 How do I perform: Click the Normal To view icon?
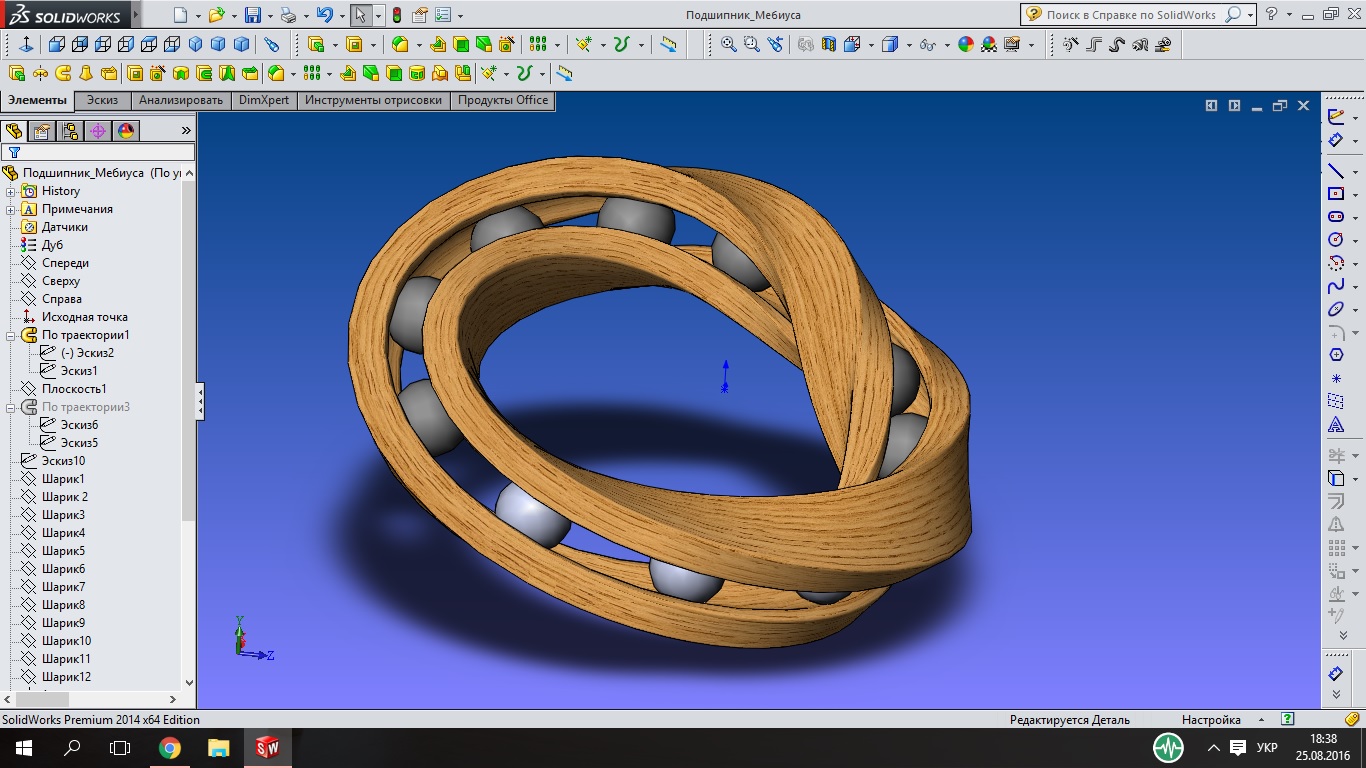pyautogui.click(x=25, y=44)
